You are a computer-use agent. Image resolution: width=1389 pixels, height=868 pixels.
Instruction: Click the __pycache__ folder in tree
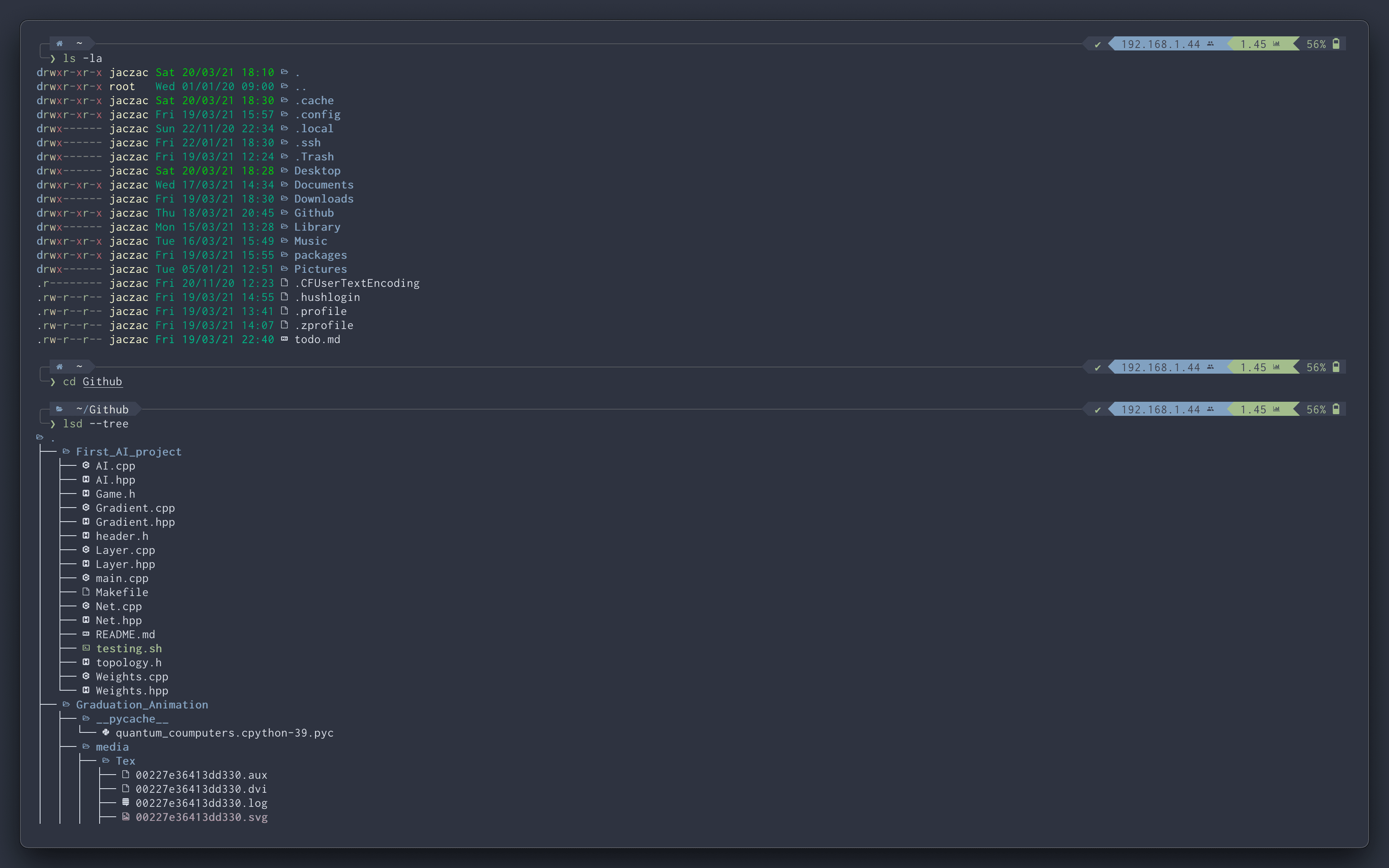pyautogui.click(x=132, y=719)
